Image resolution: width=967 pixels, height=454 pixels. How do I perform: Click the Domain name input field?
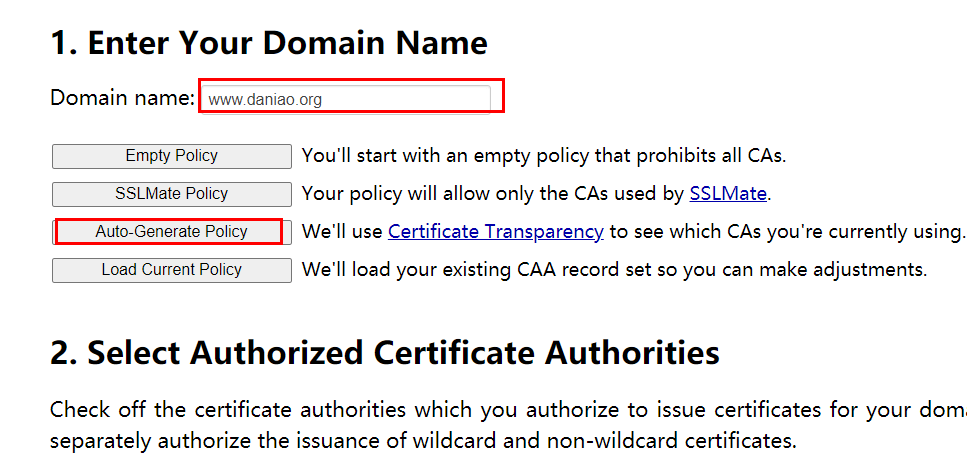pos(346,99)
